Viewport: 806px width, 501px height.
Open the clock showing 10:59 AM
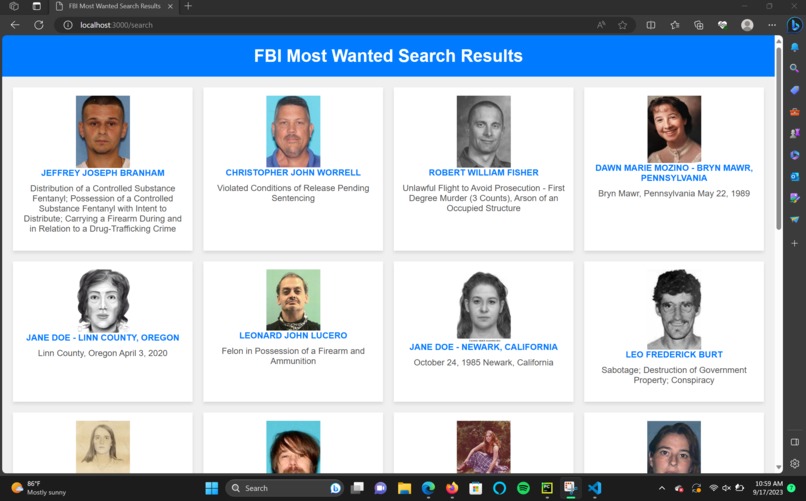[768, 488]
